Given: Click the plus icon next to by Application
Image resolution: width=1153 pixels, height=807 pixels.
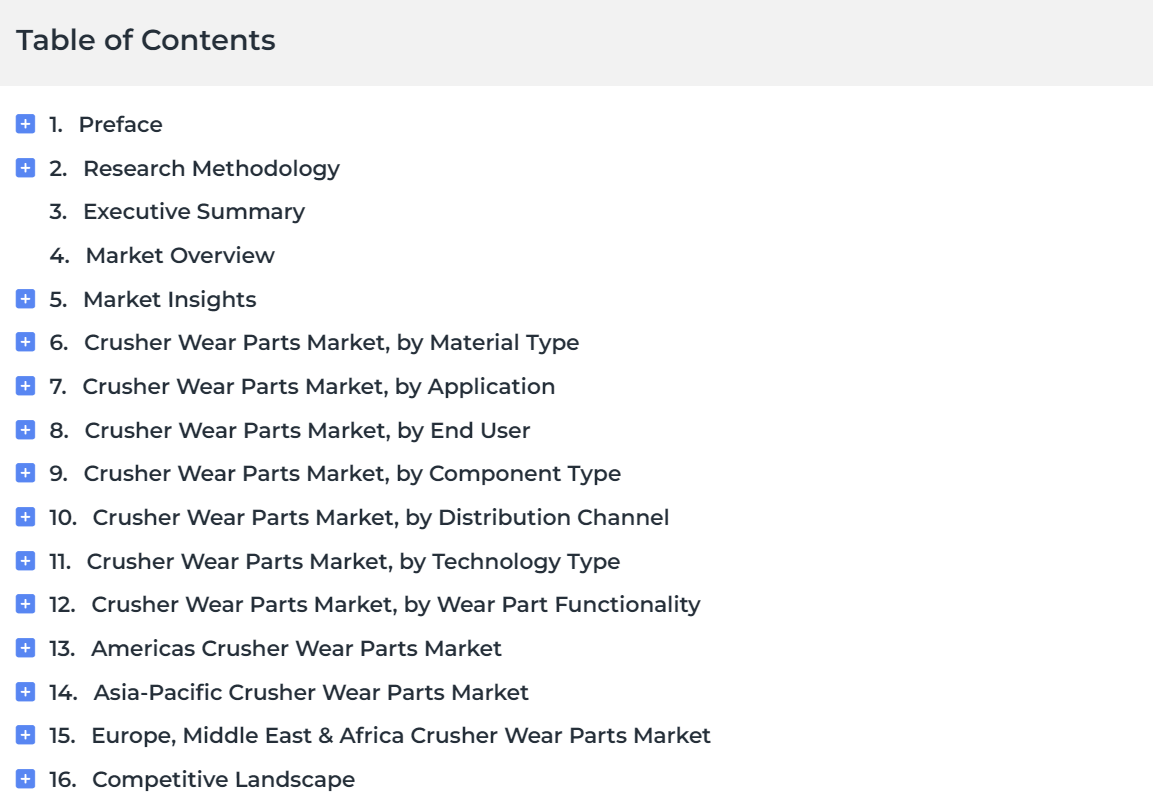Looking at the screenshot, I should click(26, 385).
